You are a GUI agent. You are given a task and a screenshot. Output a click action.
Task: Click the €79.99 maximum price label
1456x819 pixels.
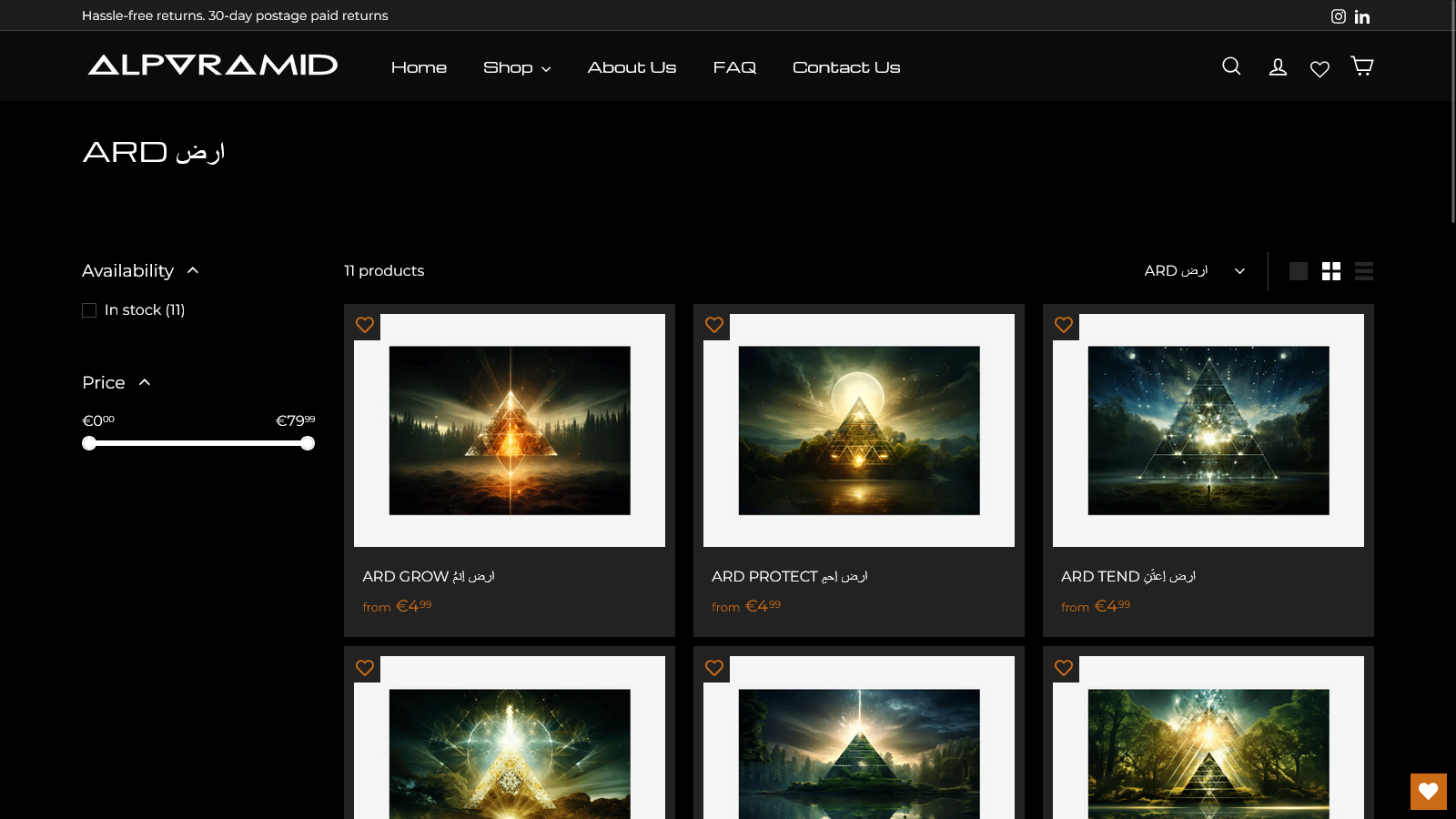296,420
